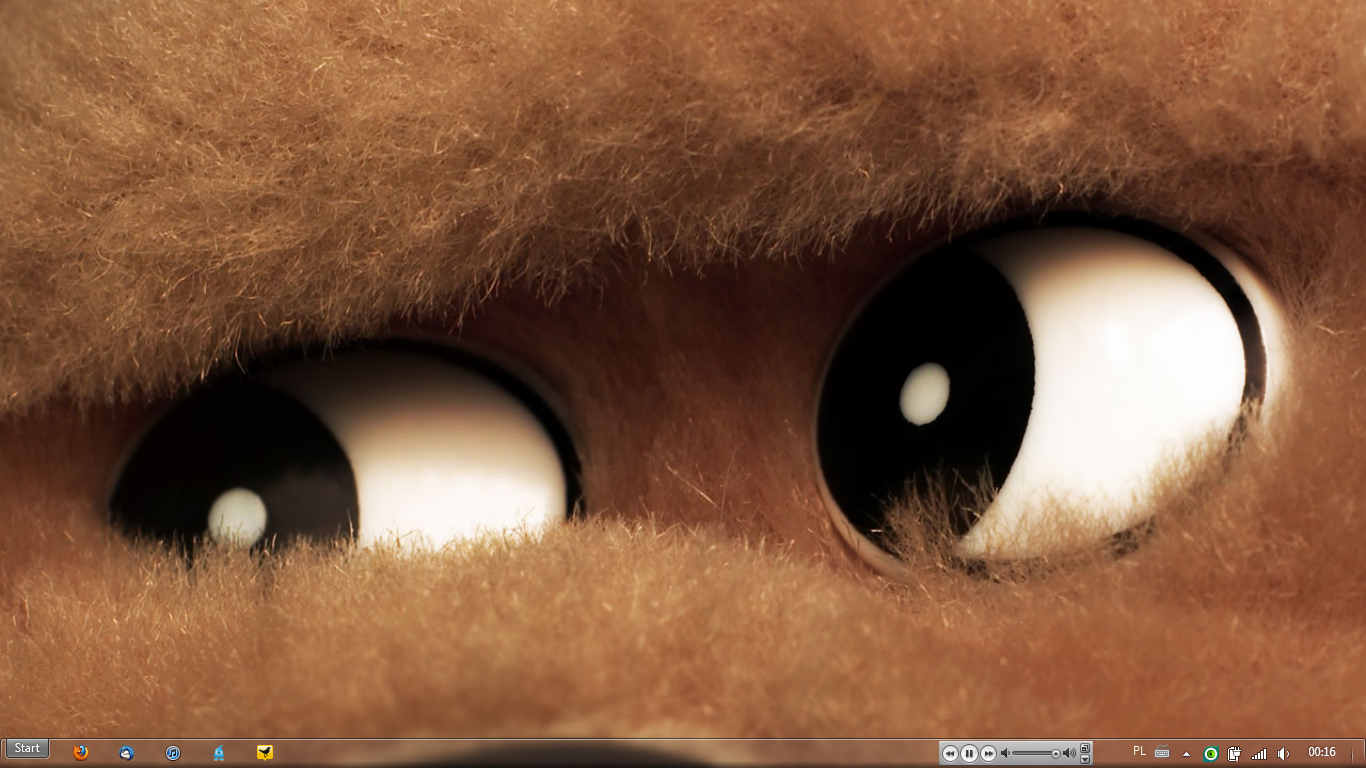Launch Firefox from the taskbar
Image resolution: width=1366 pixels, height=768 pixels.
(x=81, y=752)
